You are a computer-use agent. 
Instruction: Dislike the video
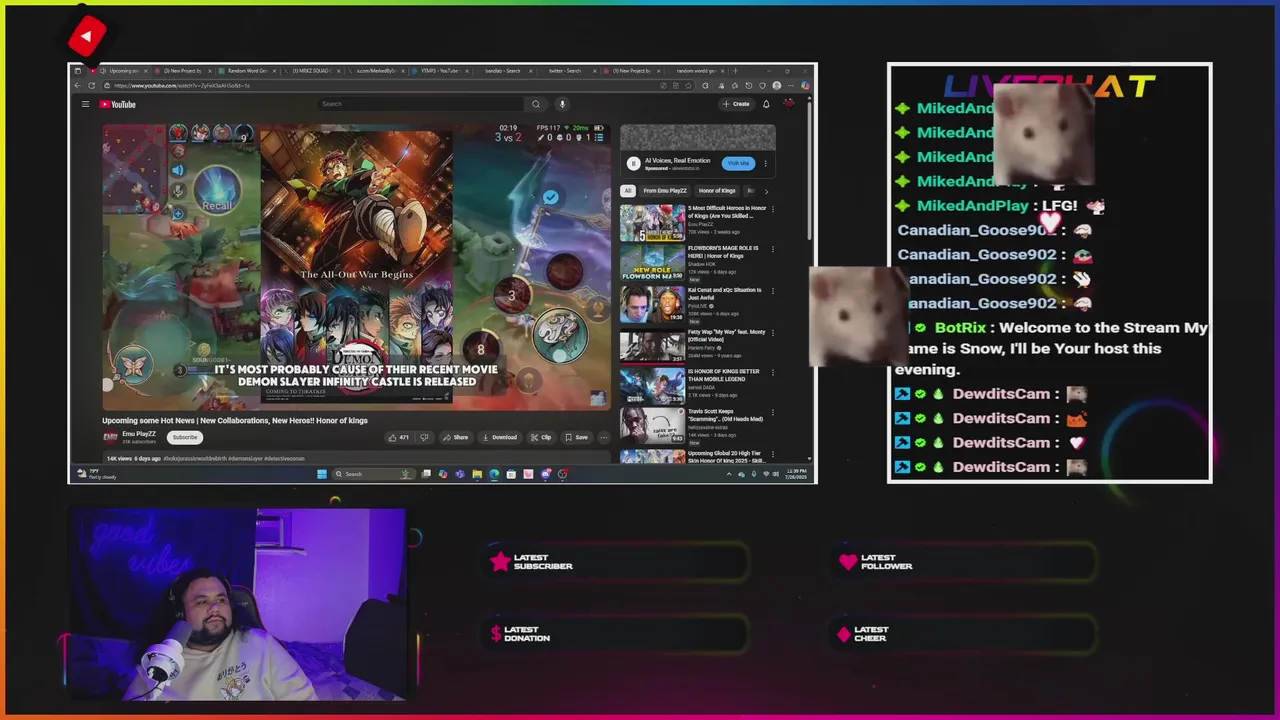[x=424, y=437]
